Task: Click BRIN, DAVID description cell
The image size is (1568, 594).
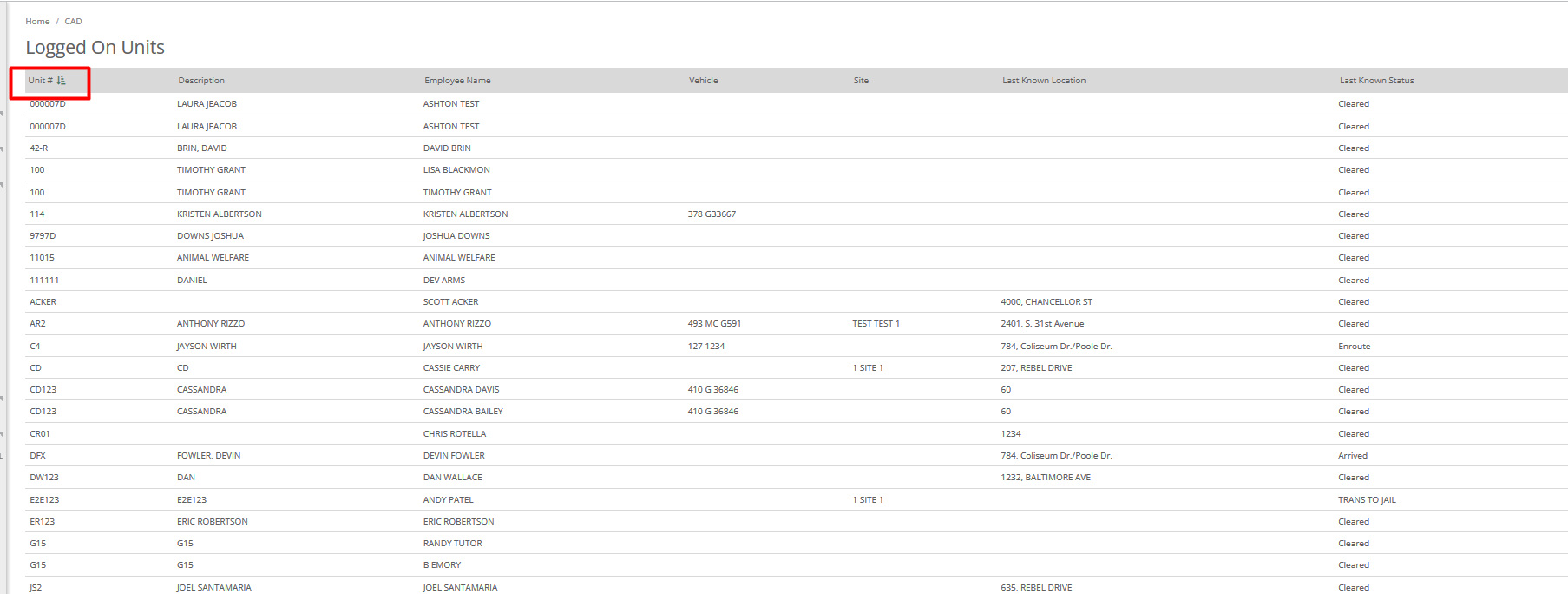Action: tap(202, 148)
